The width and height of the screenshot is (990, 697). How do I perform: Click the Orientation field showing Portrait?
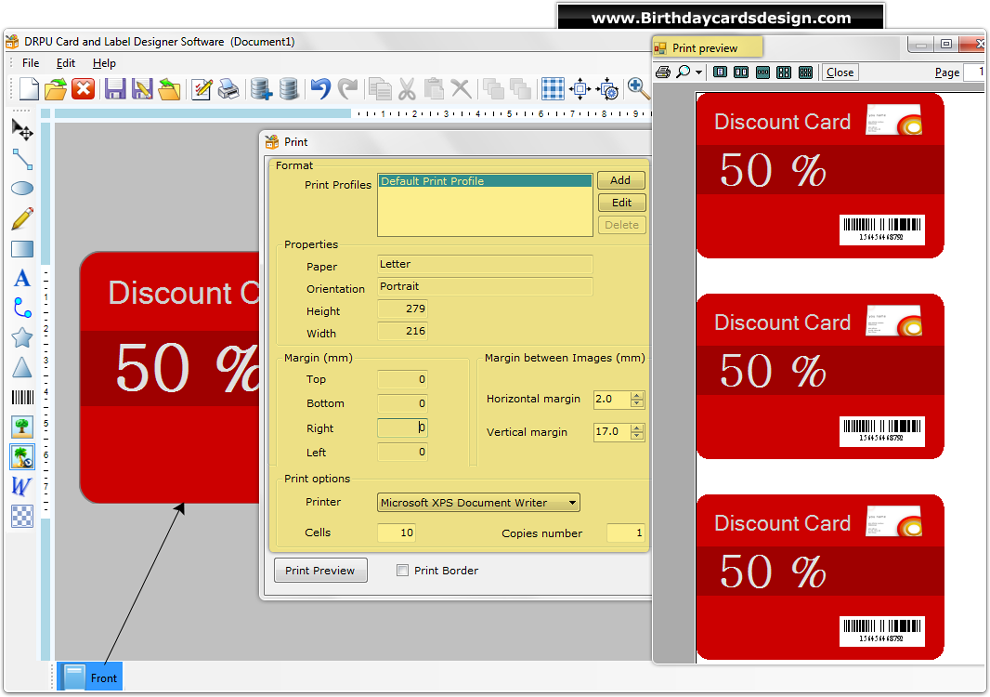click(485, 287)
